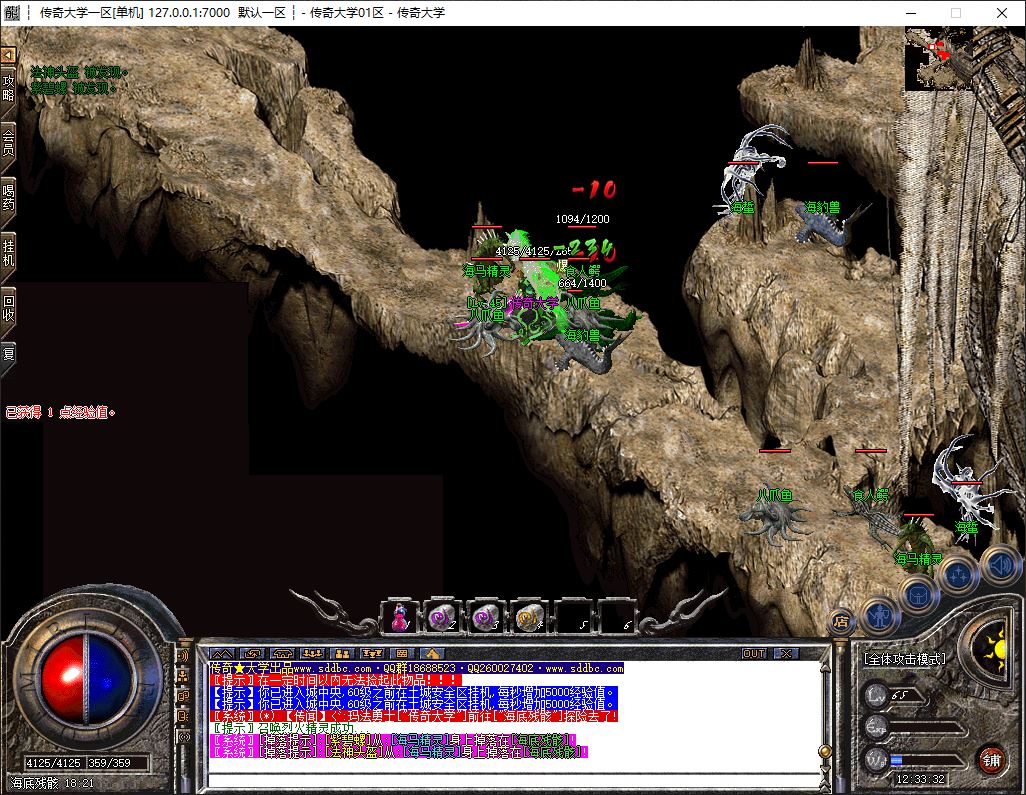Open the character equipment round button
The height and width of the screenshot is (795, 1026).
(880, 614)
